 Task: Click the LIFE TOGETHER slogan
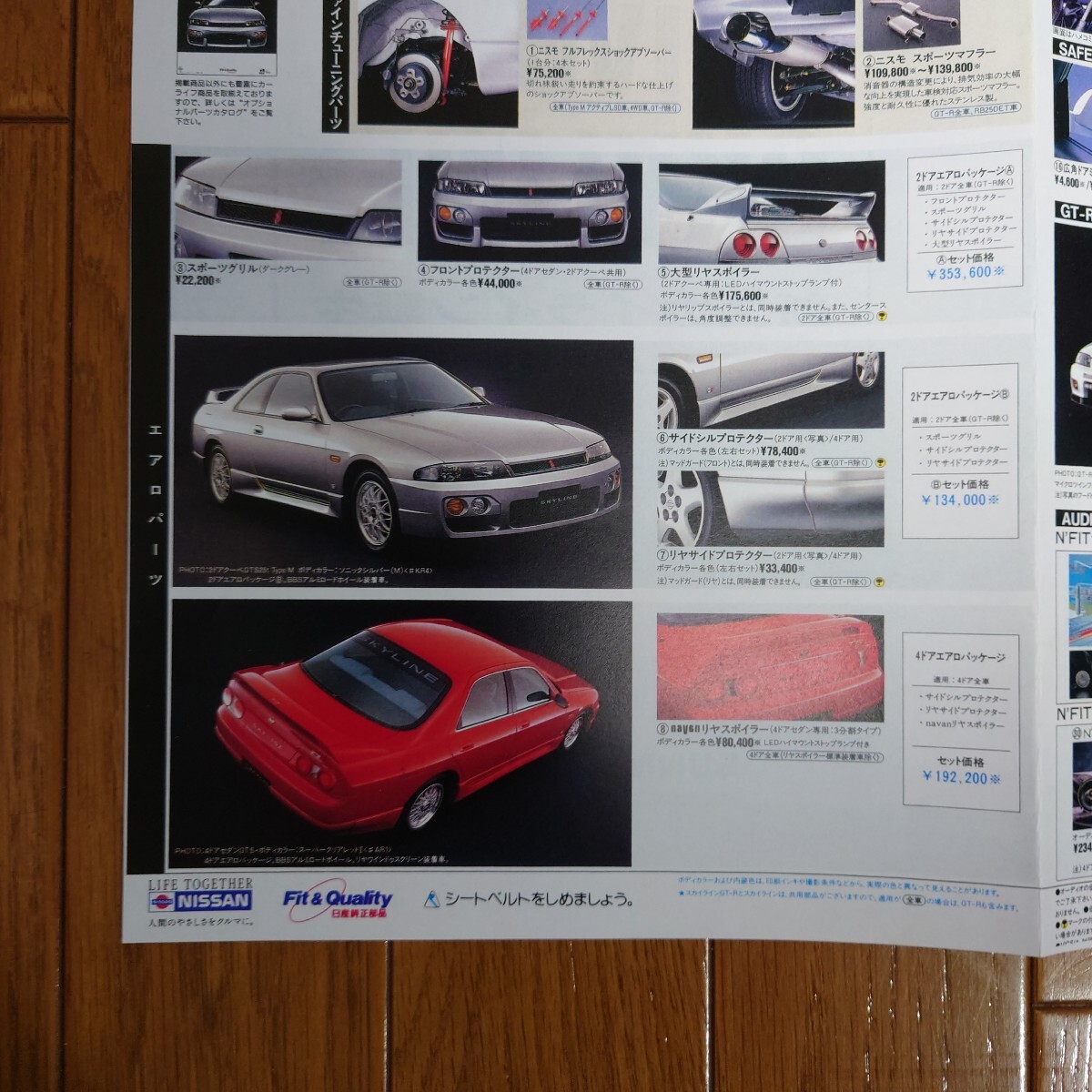click(x=201, y=884)
